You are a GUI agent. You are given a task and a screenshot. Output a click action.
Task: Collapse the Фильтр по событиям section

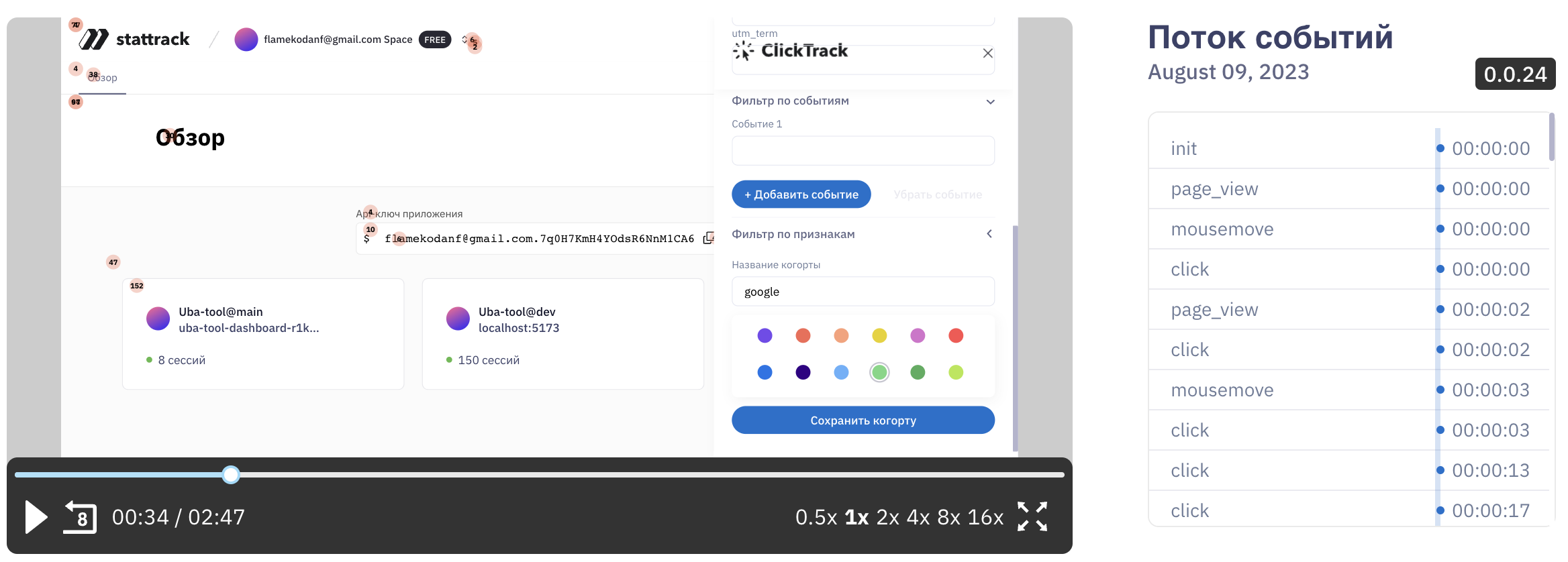pos(990,102)
